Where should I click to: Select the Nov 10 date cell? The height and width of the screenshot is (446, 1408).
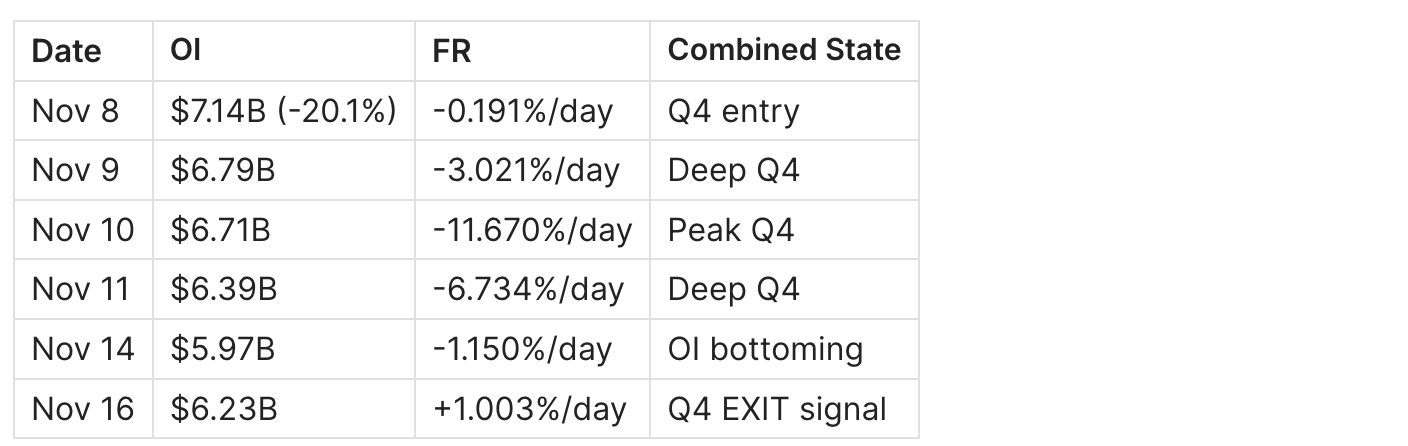tap(83, 230)
